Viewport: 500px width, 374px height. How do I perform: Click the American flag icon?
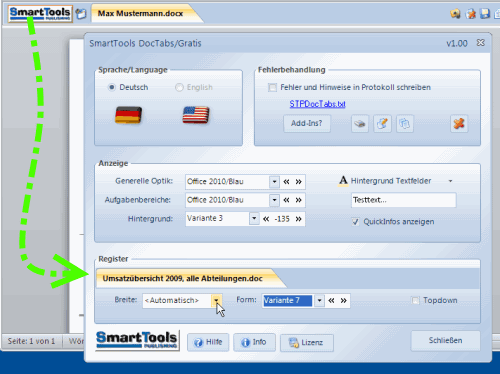pos(196,115)
